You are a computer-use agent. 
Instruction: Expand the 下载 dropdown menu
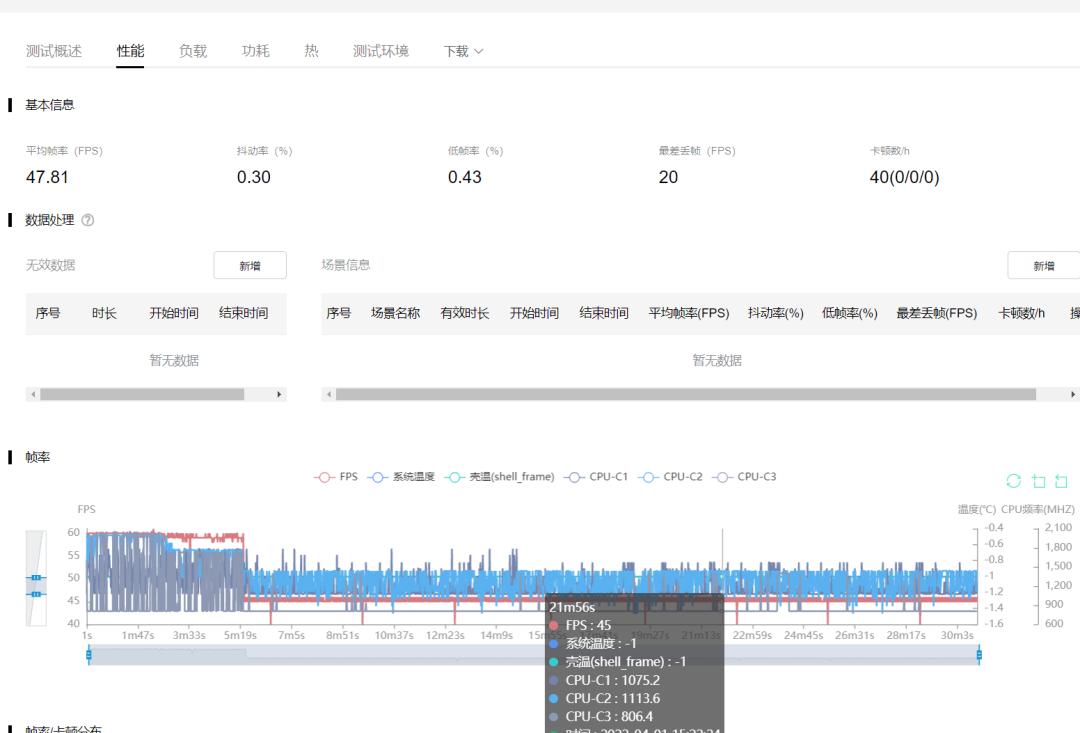[463, 51]
